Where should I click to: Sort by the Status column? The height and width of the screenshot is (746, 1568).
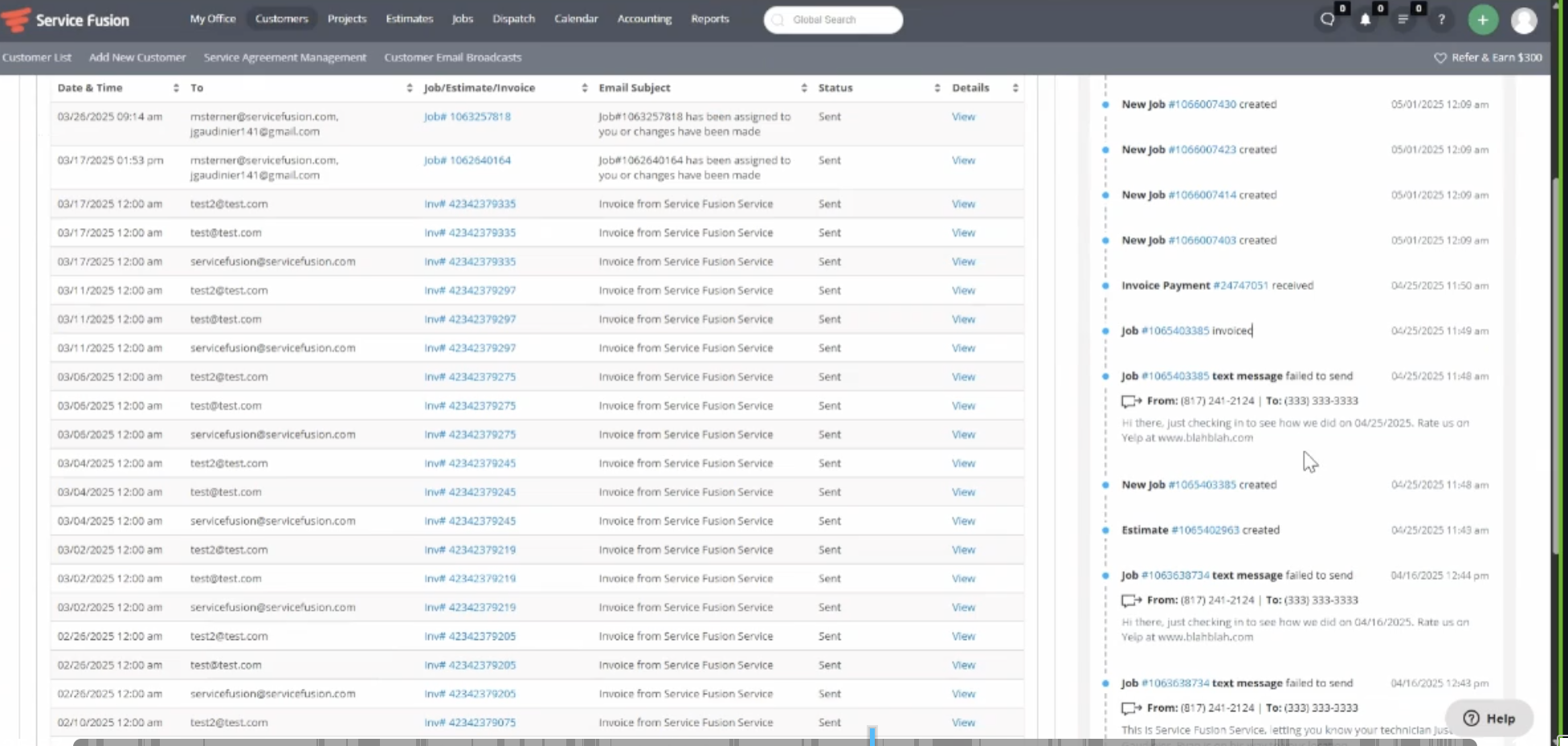pyautogui.click(x=937, y=88)
